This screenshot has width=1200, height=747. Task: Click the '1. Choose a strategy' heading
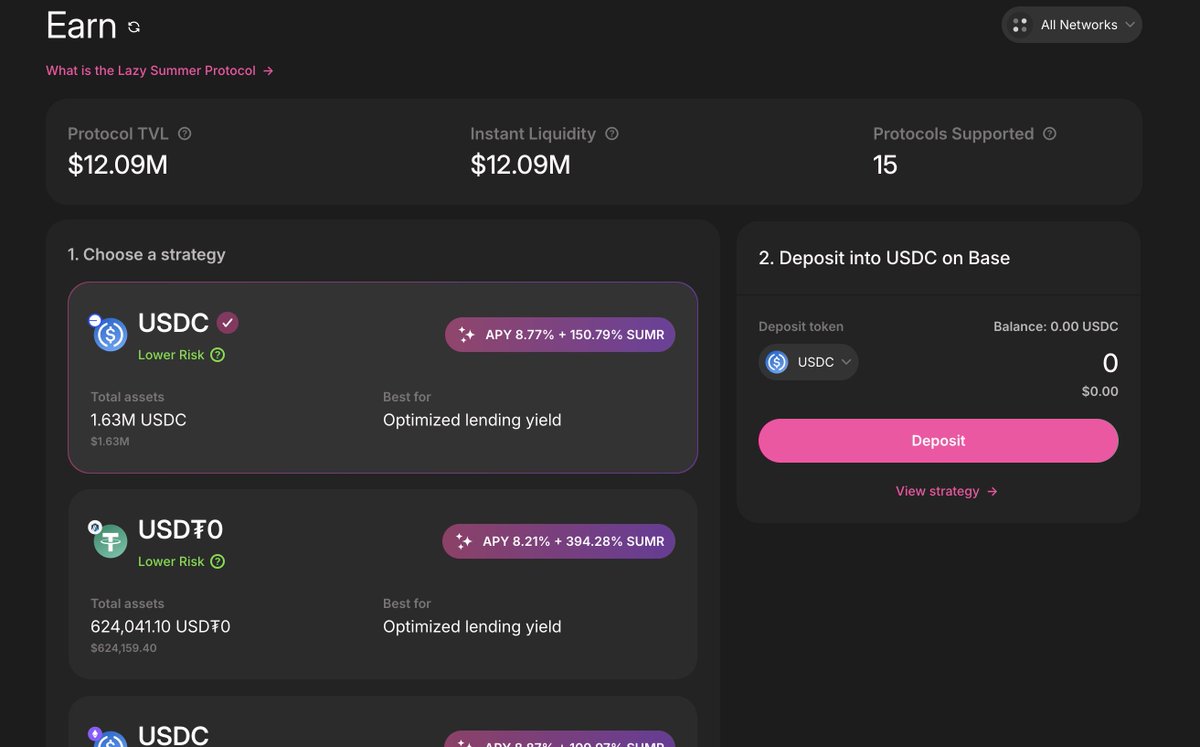click(x=147, y=255)
